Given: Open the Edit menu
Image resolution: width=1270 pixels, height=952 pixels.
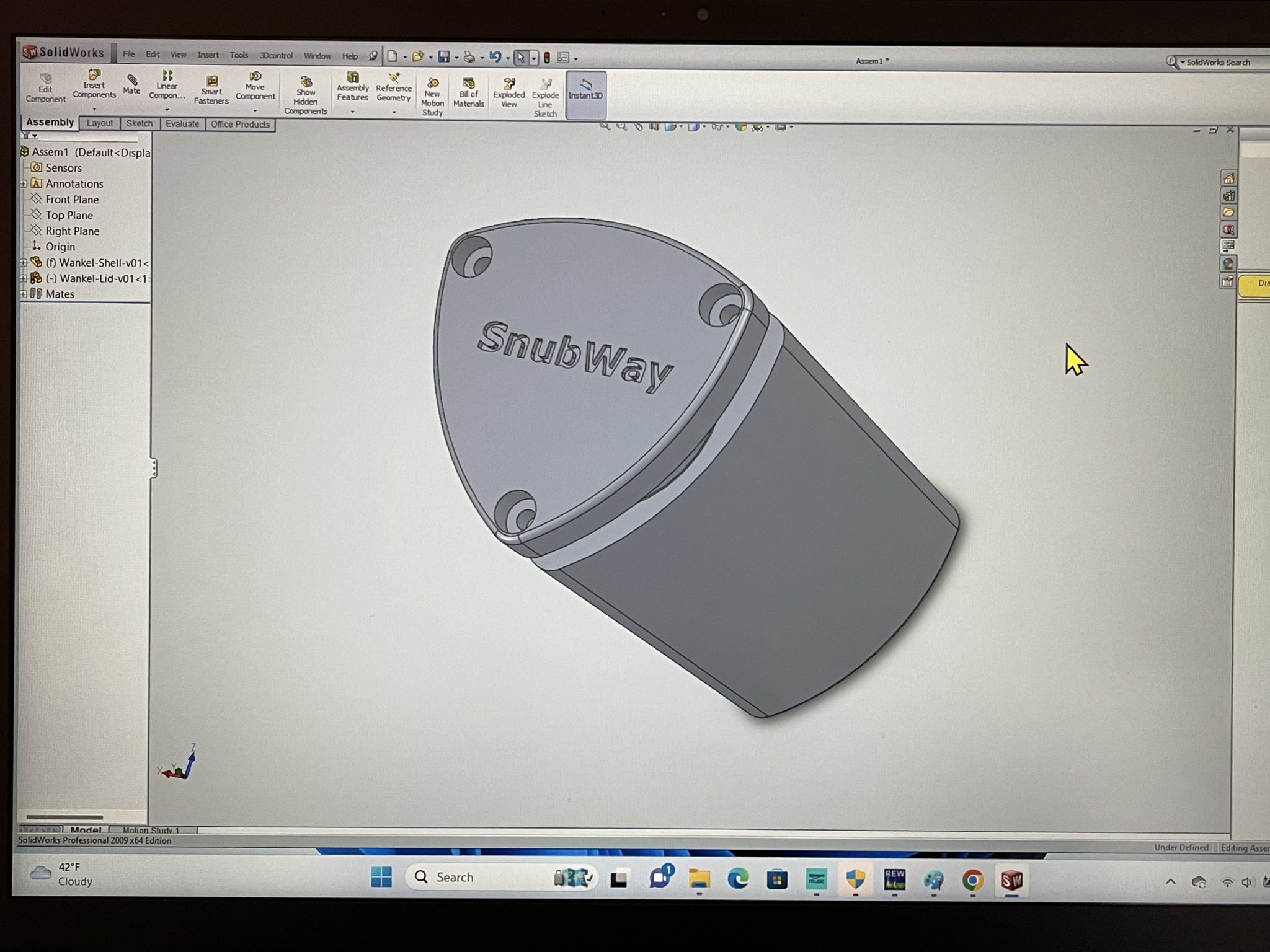Looking at the screenshot, I should [153, 55].
